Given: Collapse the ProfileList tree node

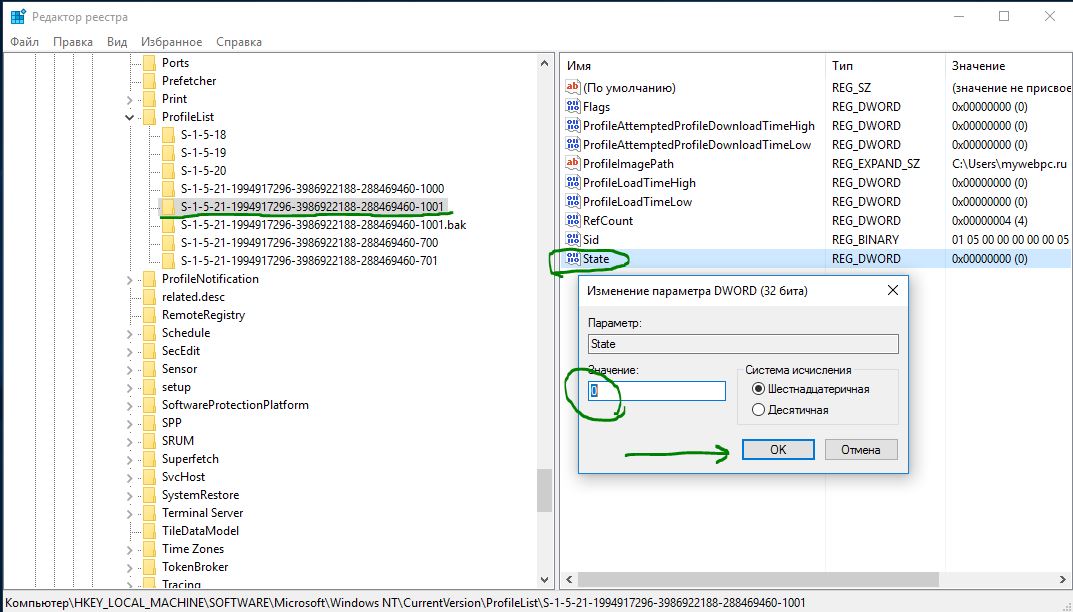Looking at the screenshot, I should [129, 117].
